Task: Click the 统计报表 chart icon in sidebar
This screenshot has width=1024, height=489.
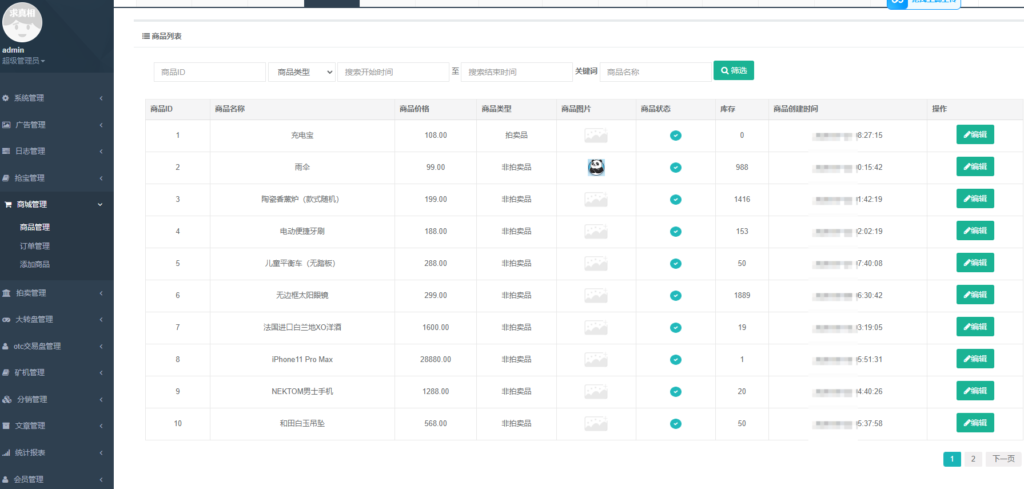Action: [x=6, y=453]
